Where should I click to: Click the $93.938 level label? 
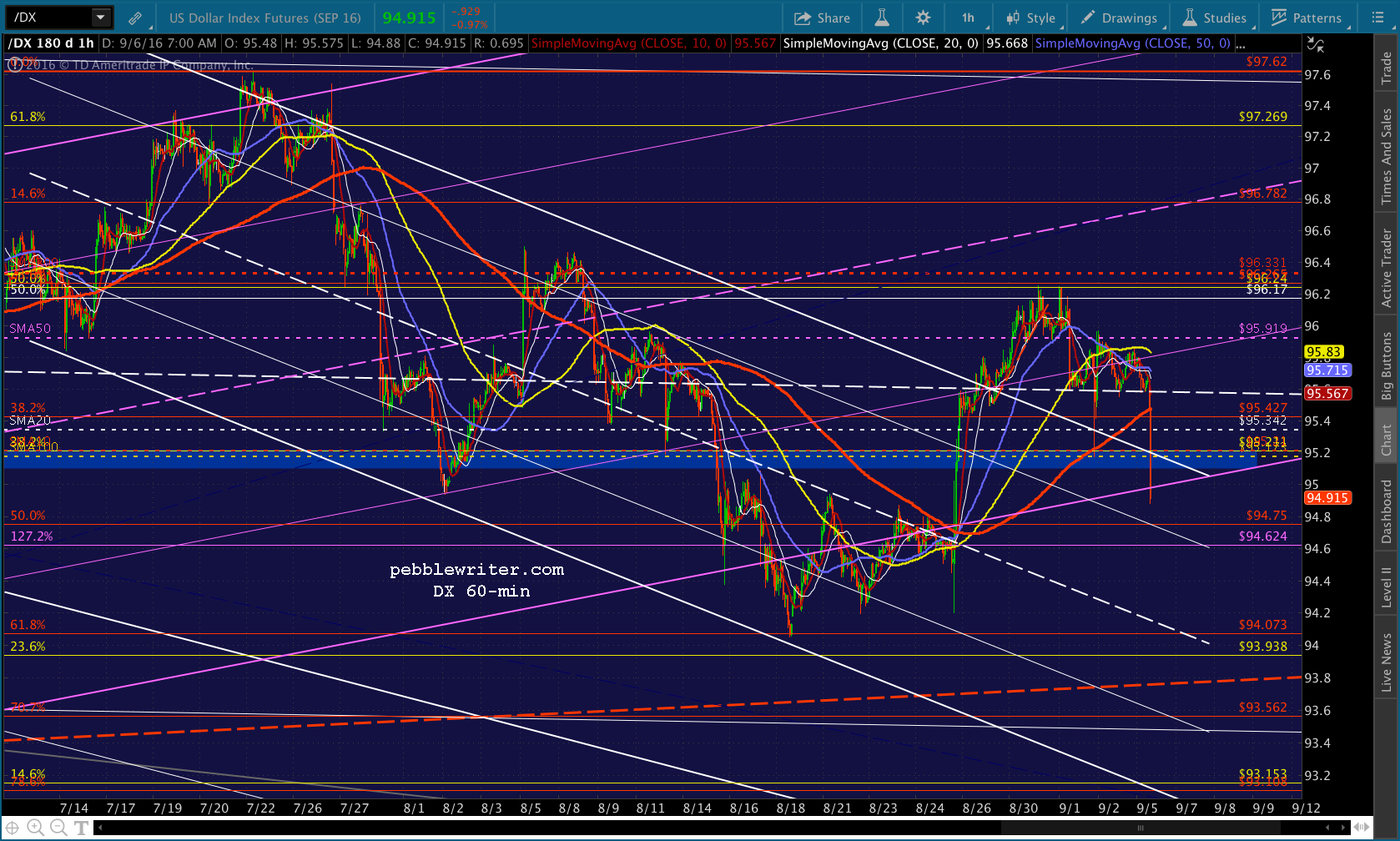point(1263,647)
